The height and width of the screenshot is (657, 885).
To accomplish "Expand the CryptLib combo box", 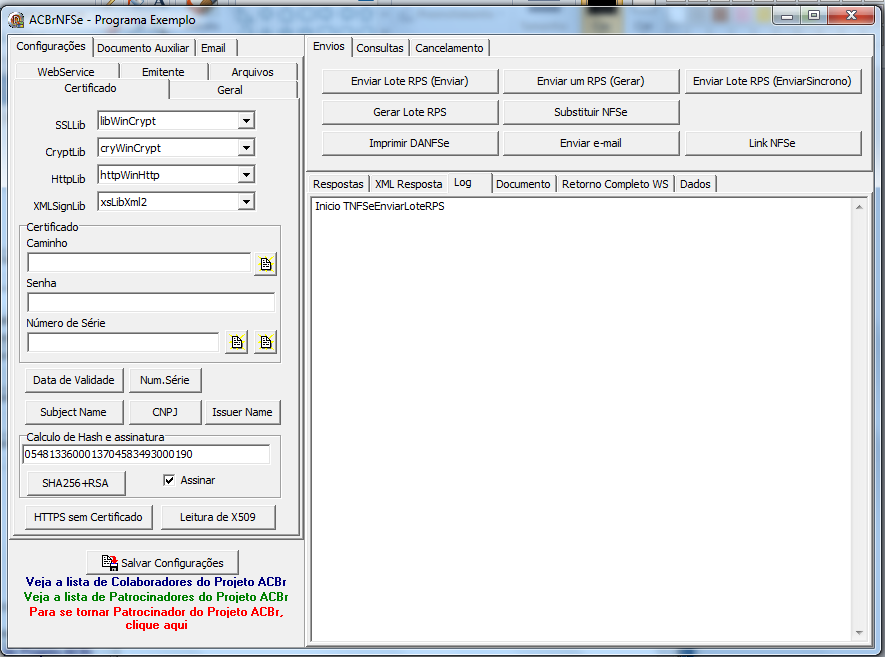I will (x=246, y=148).
